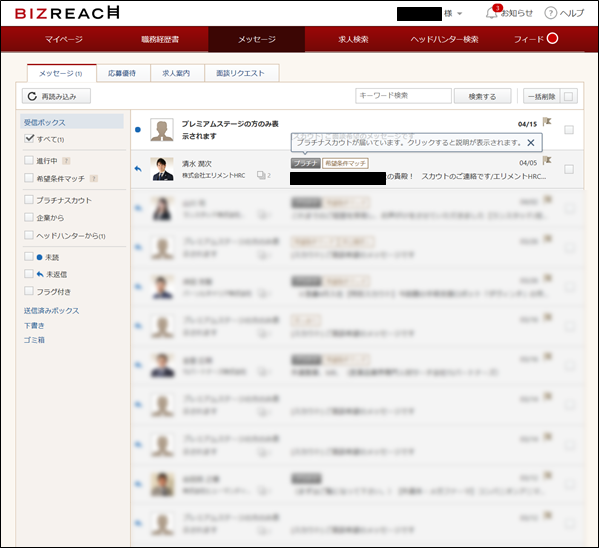
Task: Click the reload icon in 再読み込み button
Action: click(32, 96)
